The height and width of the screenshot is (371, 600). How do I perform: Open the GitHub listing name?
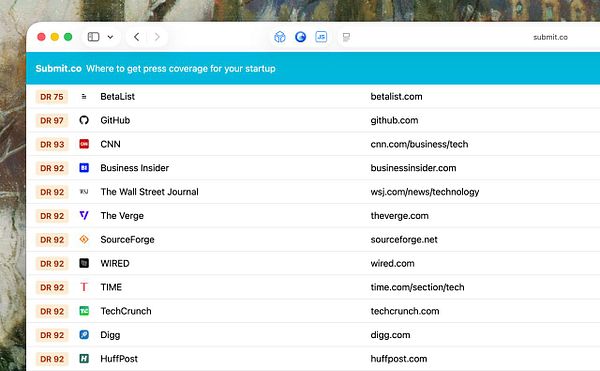click(115, 120)
